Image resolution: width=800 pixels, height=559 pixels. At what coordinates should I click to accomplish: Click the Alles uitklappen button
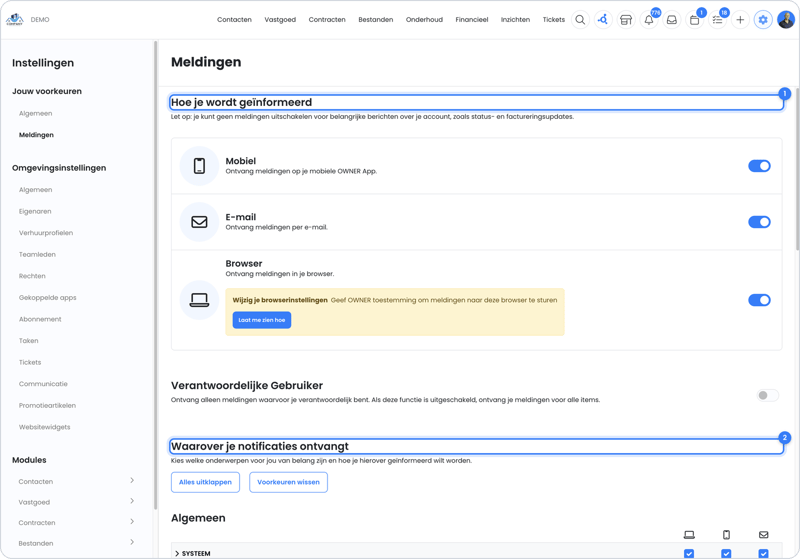pos(205,482)
